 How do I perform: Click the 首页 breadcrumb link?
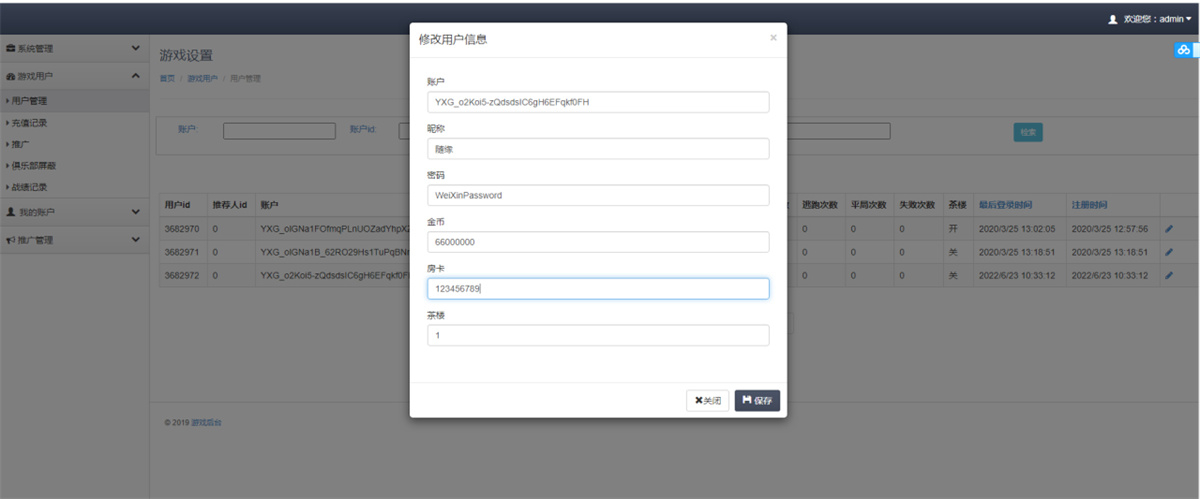click(167, 78)
